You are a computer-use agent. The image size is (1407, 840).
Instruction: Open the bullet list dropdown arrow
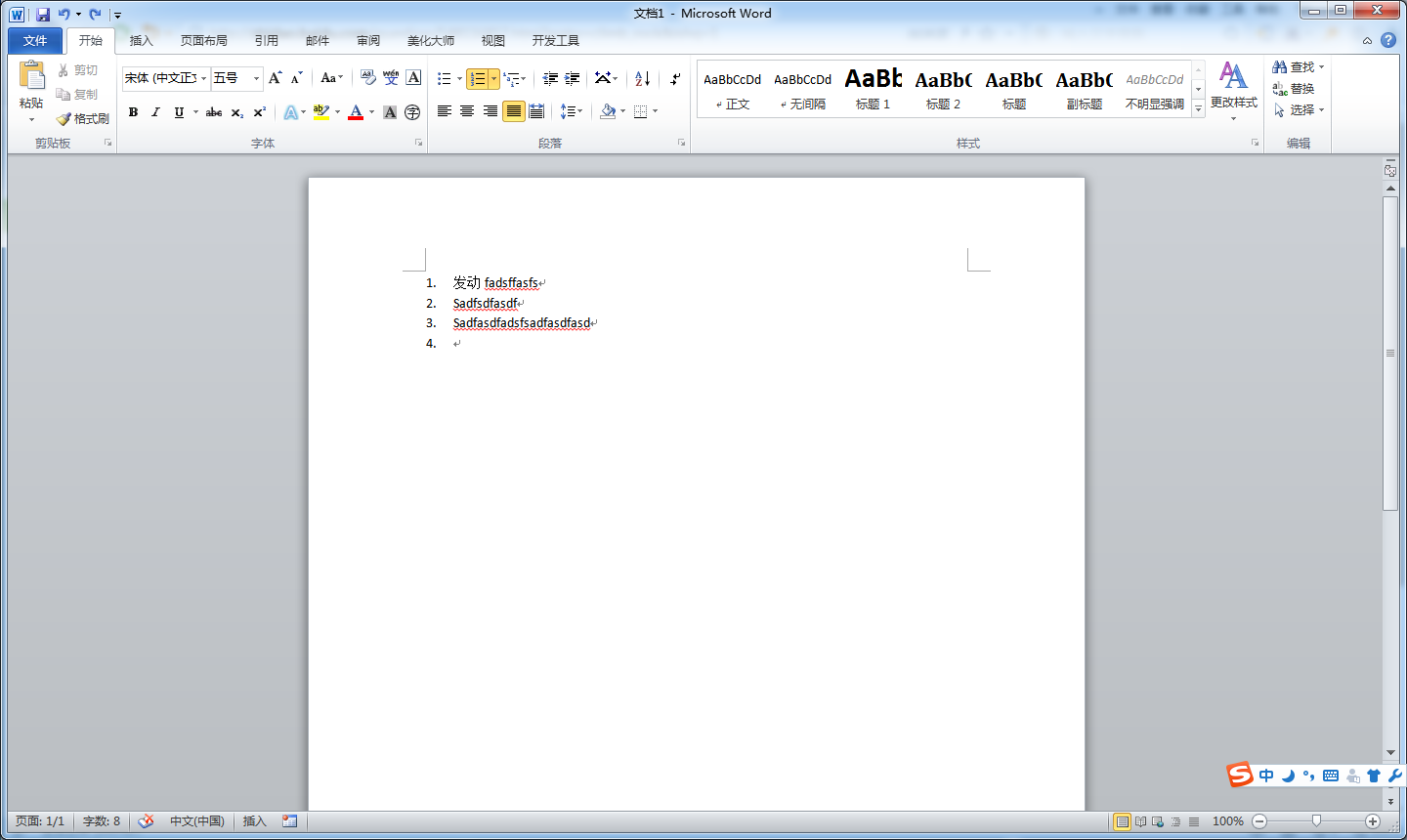(x=459, y=78)
